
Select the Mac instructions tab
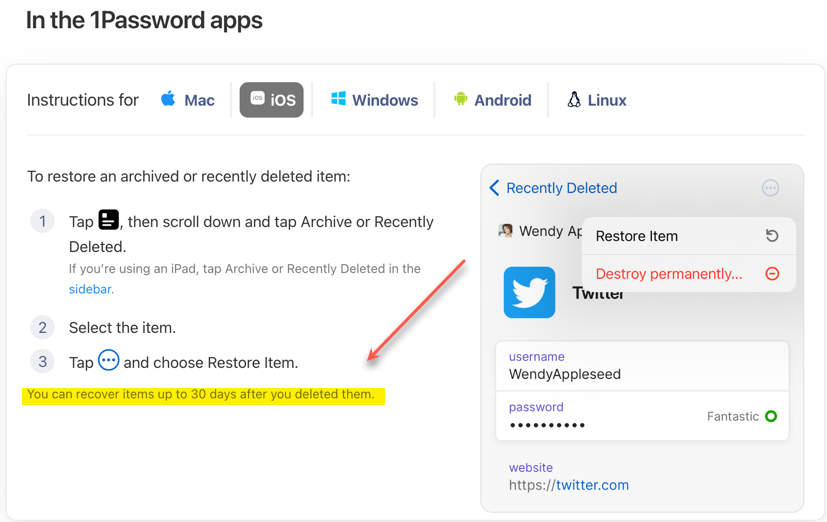point(188,100)
